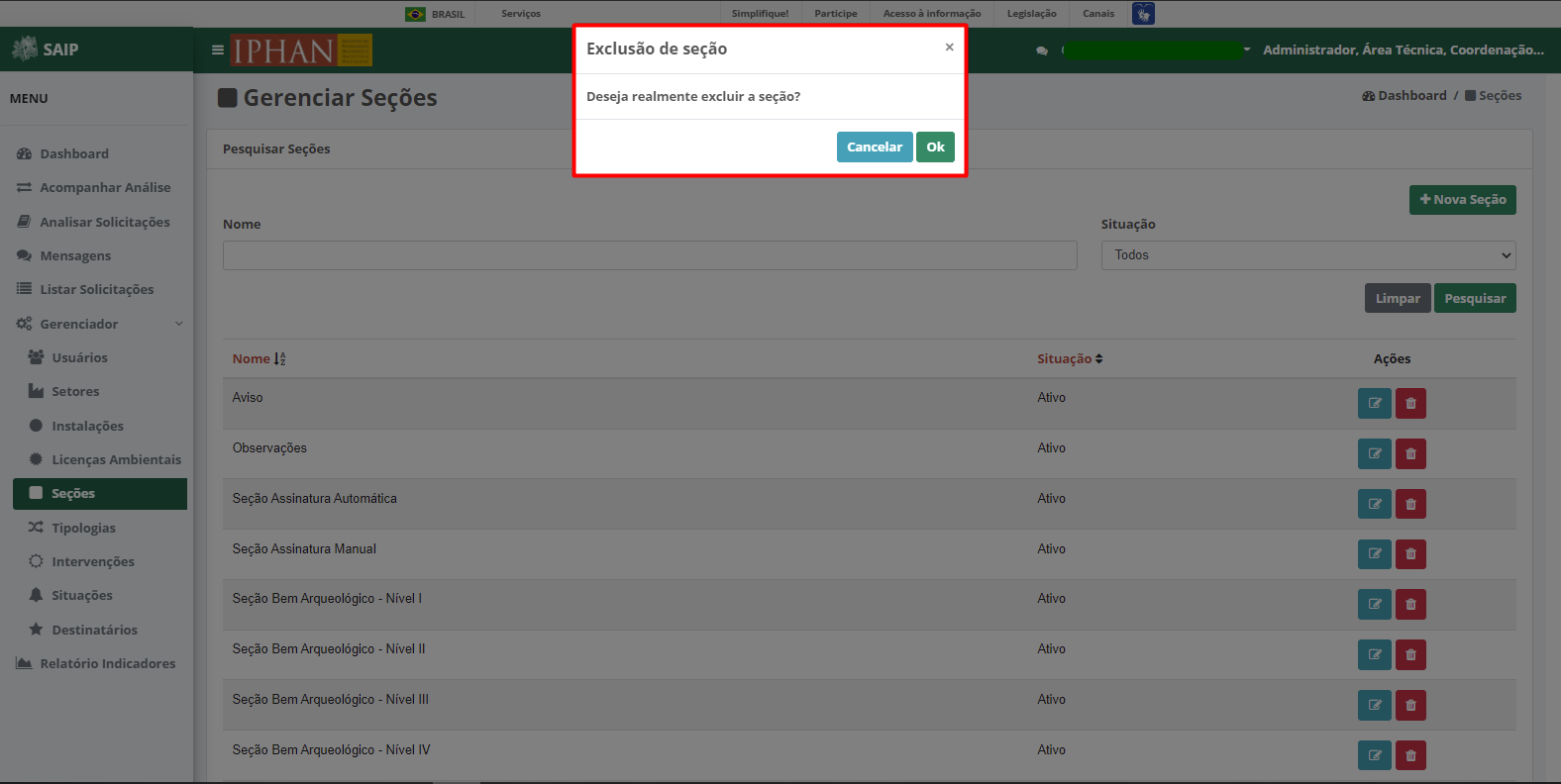Screen dimensions: 1561x784
Task: Click the edit icon for Aviso row
Action: pyautogui.click(x=1375, y=403)
